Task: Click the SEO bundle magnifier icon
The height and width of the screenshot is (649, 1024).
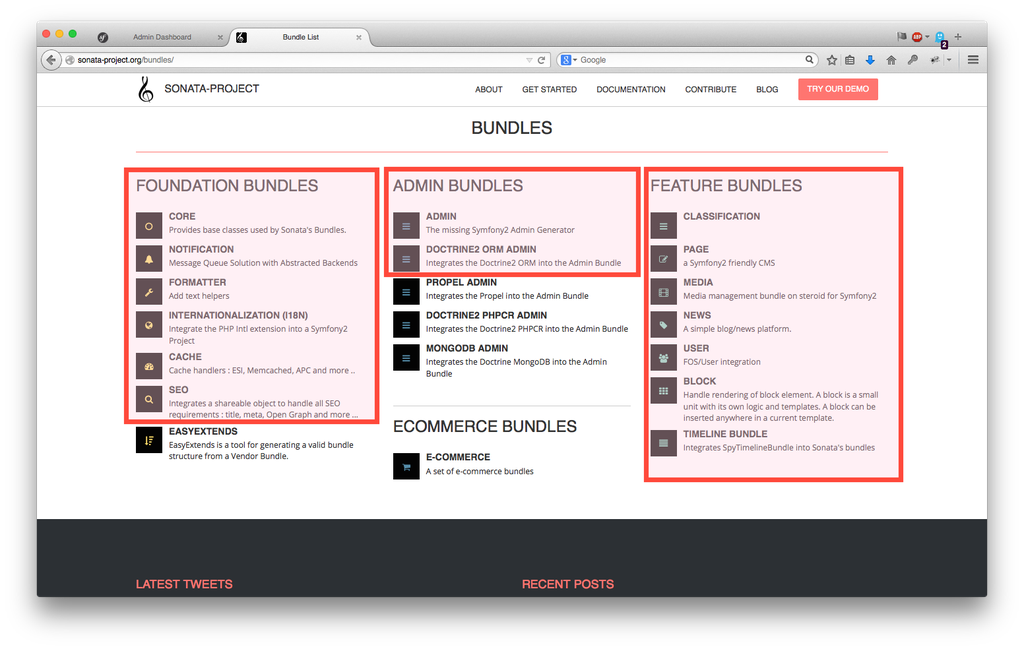Action: coord(149,399)
